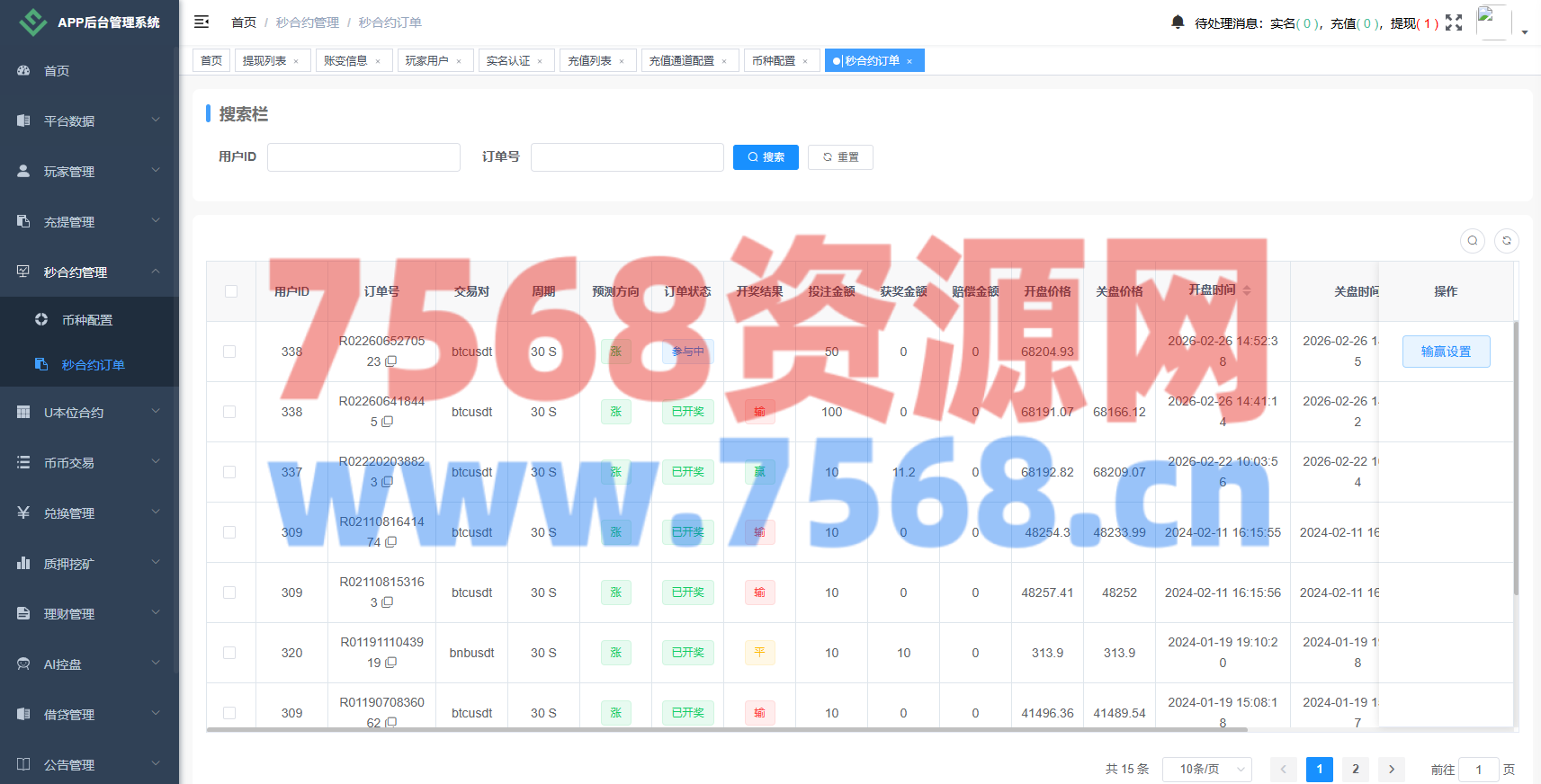Screen dimensions: 1541x784
Task: Click the 输赢设置 button
Action: 1446,352
